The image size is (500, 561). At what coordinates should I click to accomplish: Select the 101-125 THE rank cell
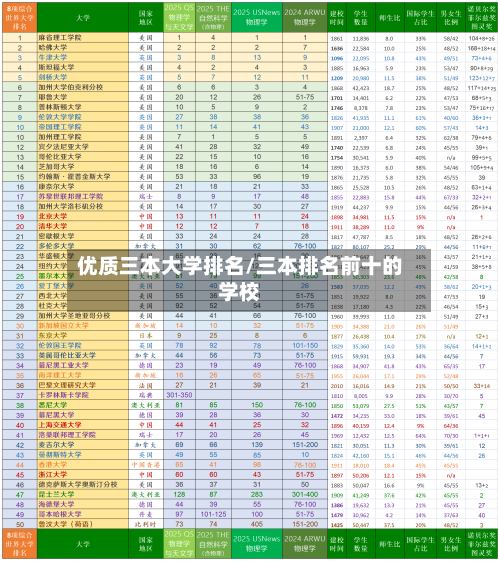[213, 514]
